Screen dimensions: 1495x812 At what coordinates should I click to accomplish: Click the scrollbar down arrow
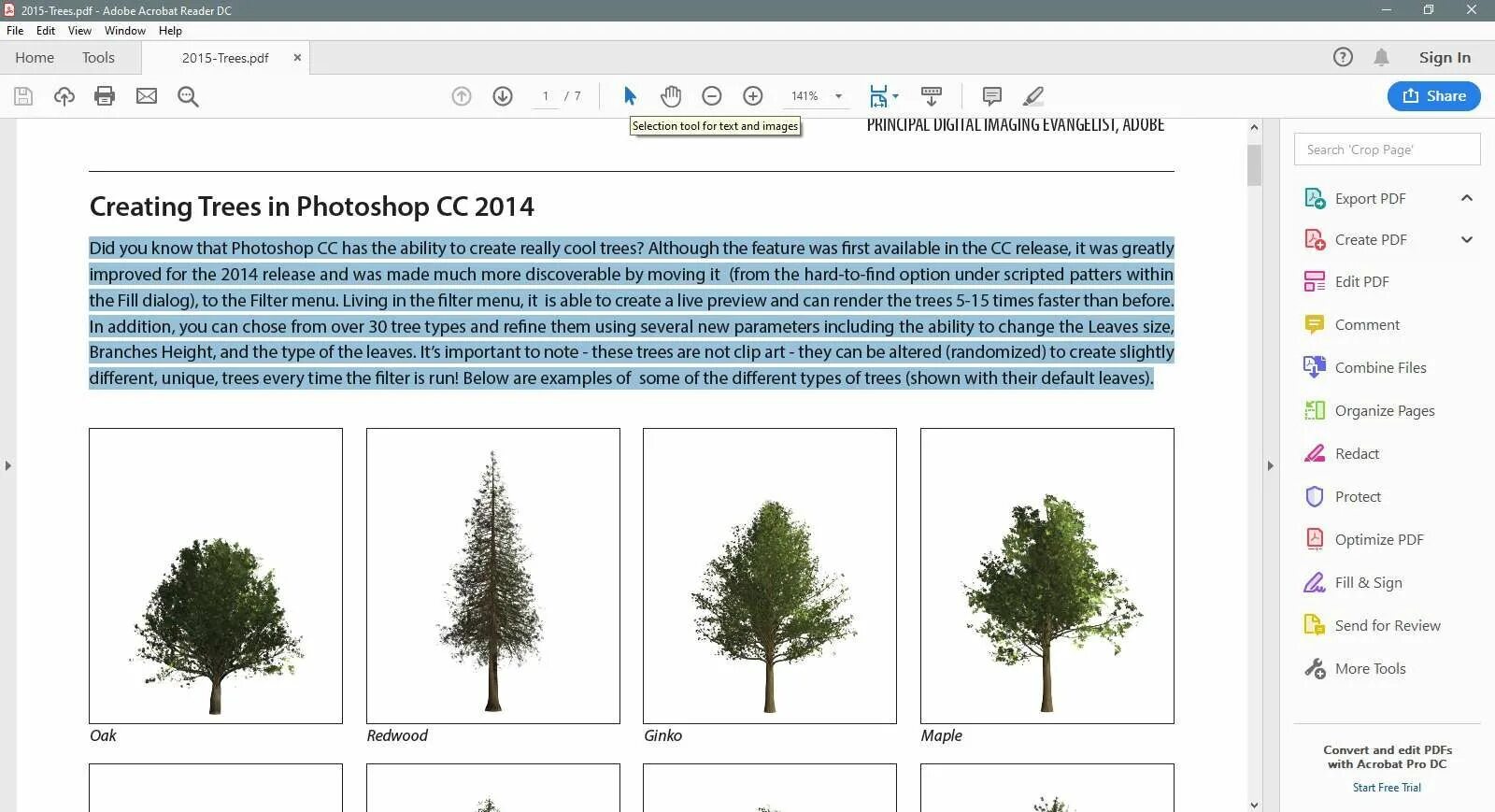[1254, 805]
